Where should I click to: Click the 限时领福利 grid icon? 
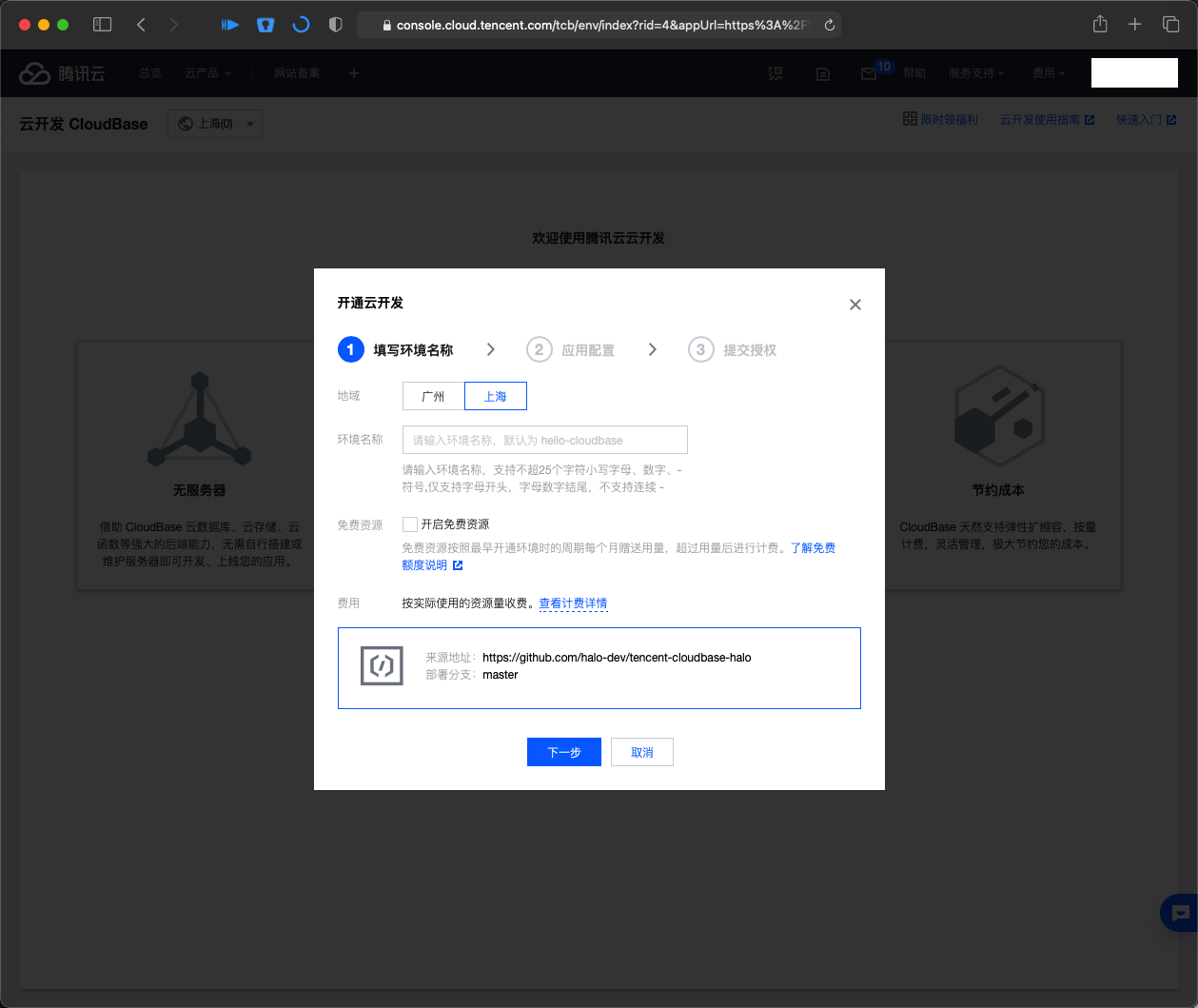point(910,118)
